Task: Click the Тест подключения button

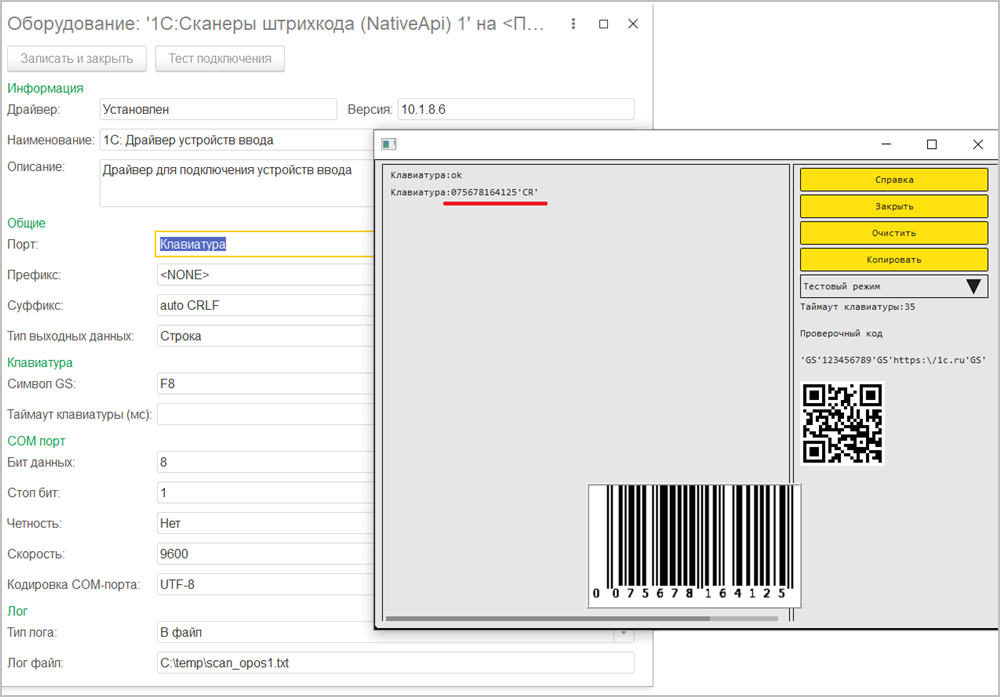Action: pyautogui.click(x=220, y=58)
